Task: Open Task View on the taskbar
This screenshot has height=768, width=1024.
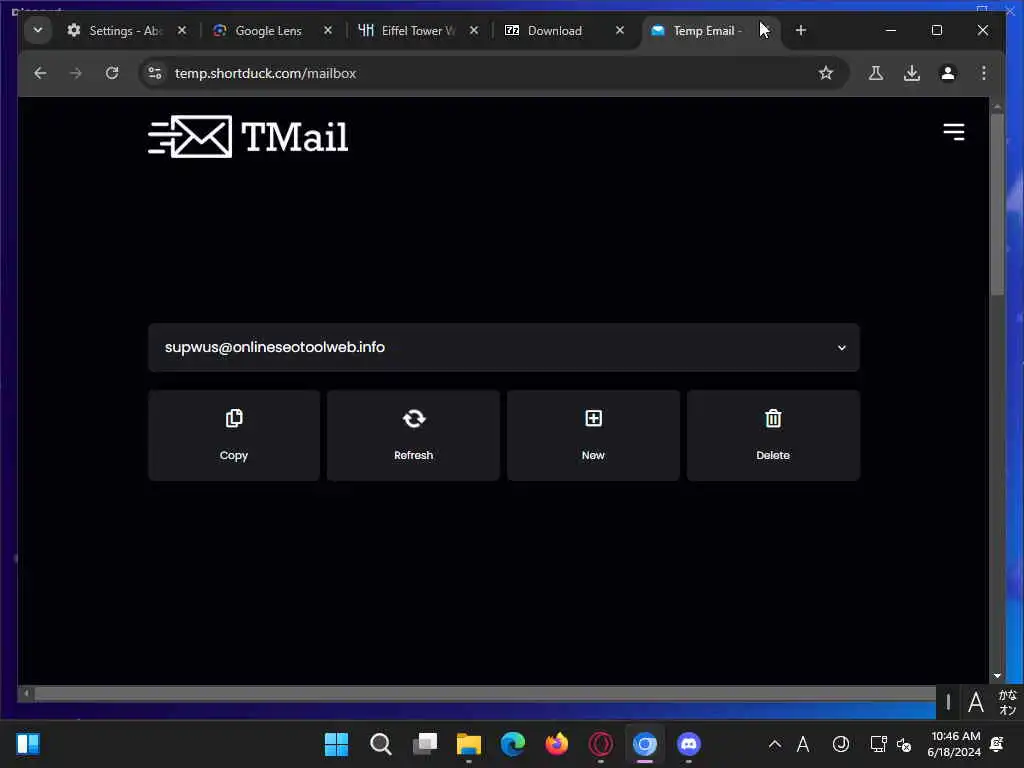Action: pos(425,744)
